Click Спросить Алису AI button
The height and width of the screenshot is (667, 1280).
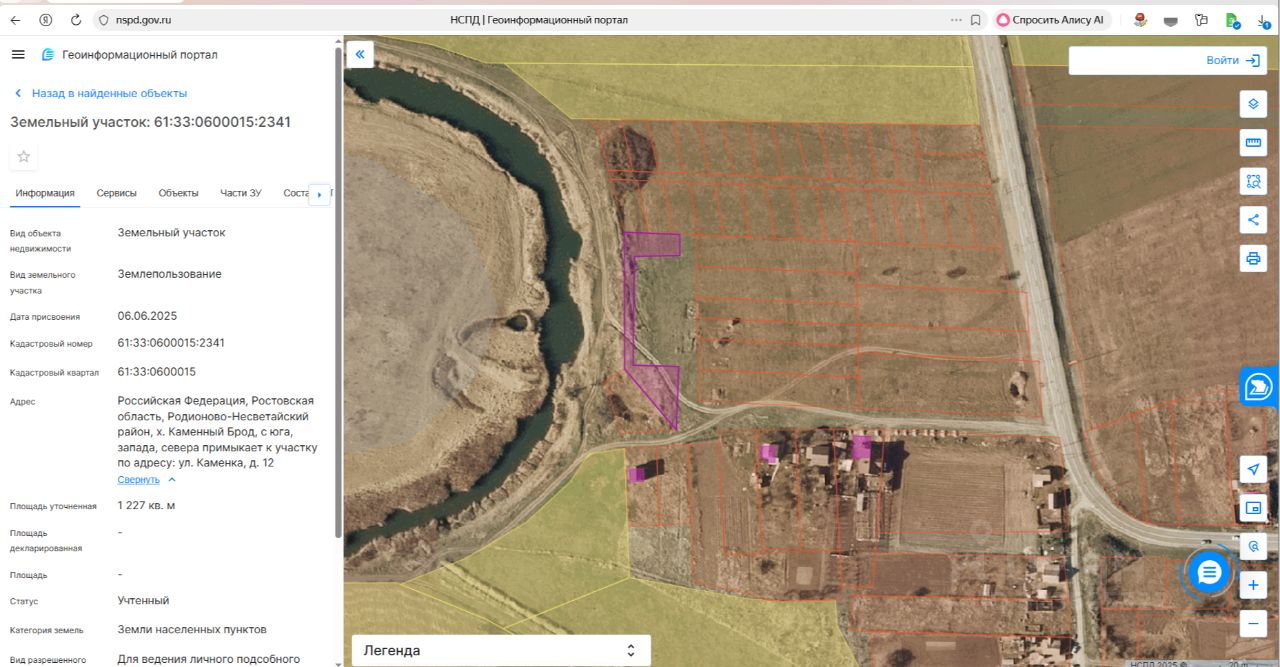[1050, 19]
